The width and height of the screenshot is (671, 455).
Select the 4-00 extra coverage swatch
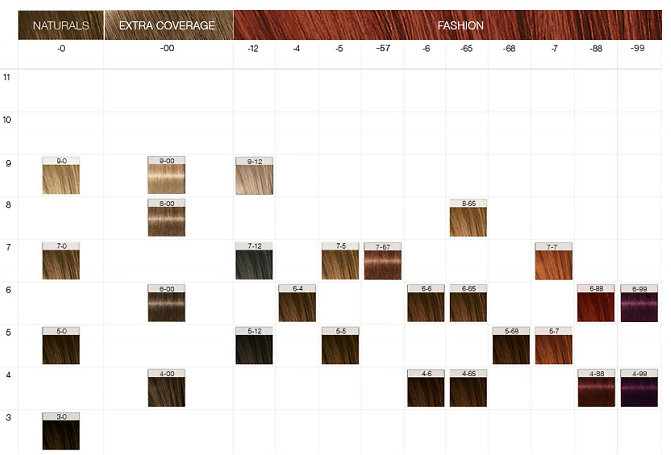point(167,389)
